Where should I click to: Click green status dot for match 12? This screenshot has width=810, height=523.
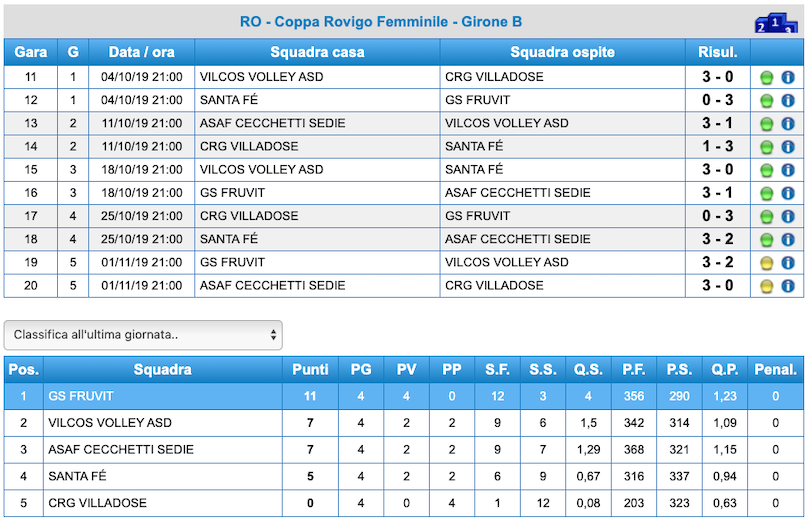coord(767,101)
